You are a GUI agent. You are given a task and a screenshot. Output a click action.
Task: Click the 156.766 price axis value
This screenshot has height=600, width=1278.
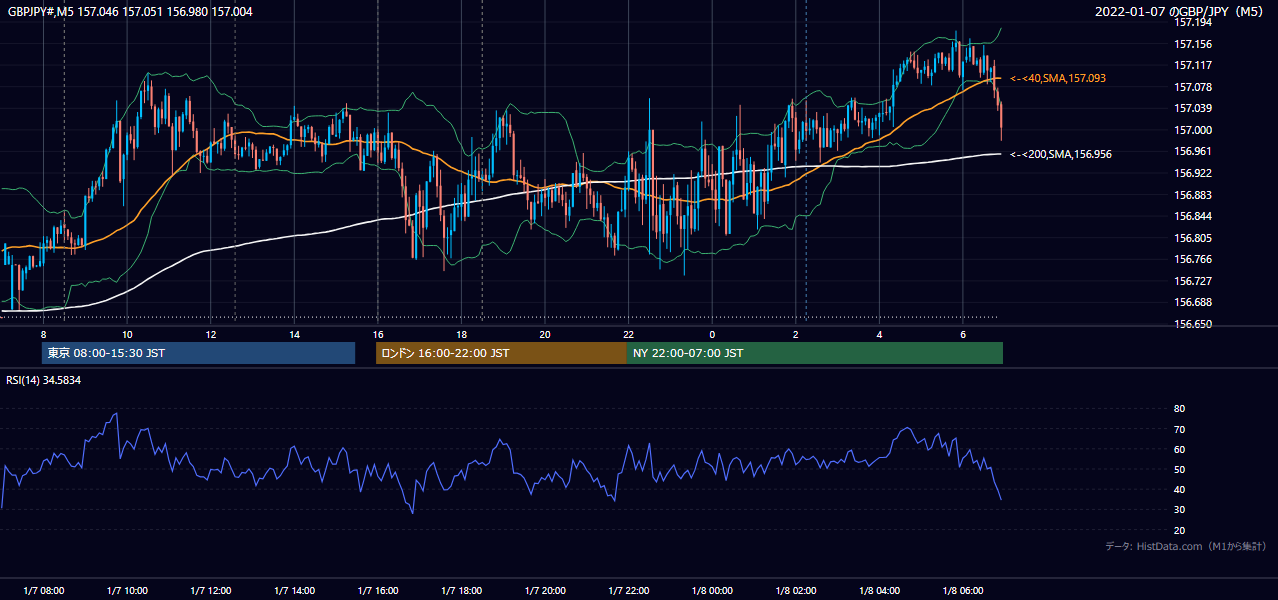tap(1192, 259)
